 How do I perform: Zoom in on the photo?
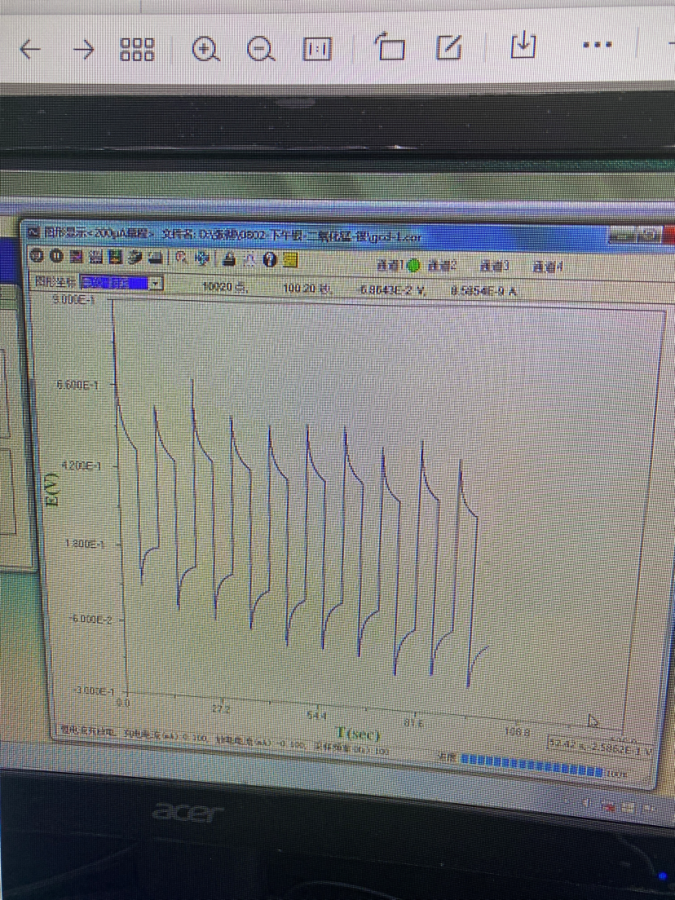(x=206, y=49)
